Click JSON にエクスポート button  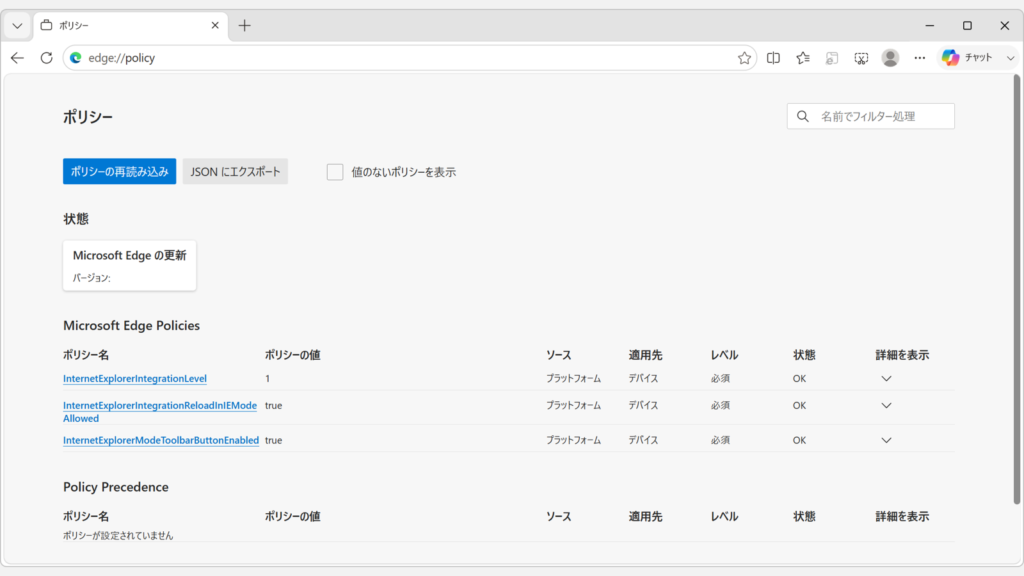[235, 171]
